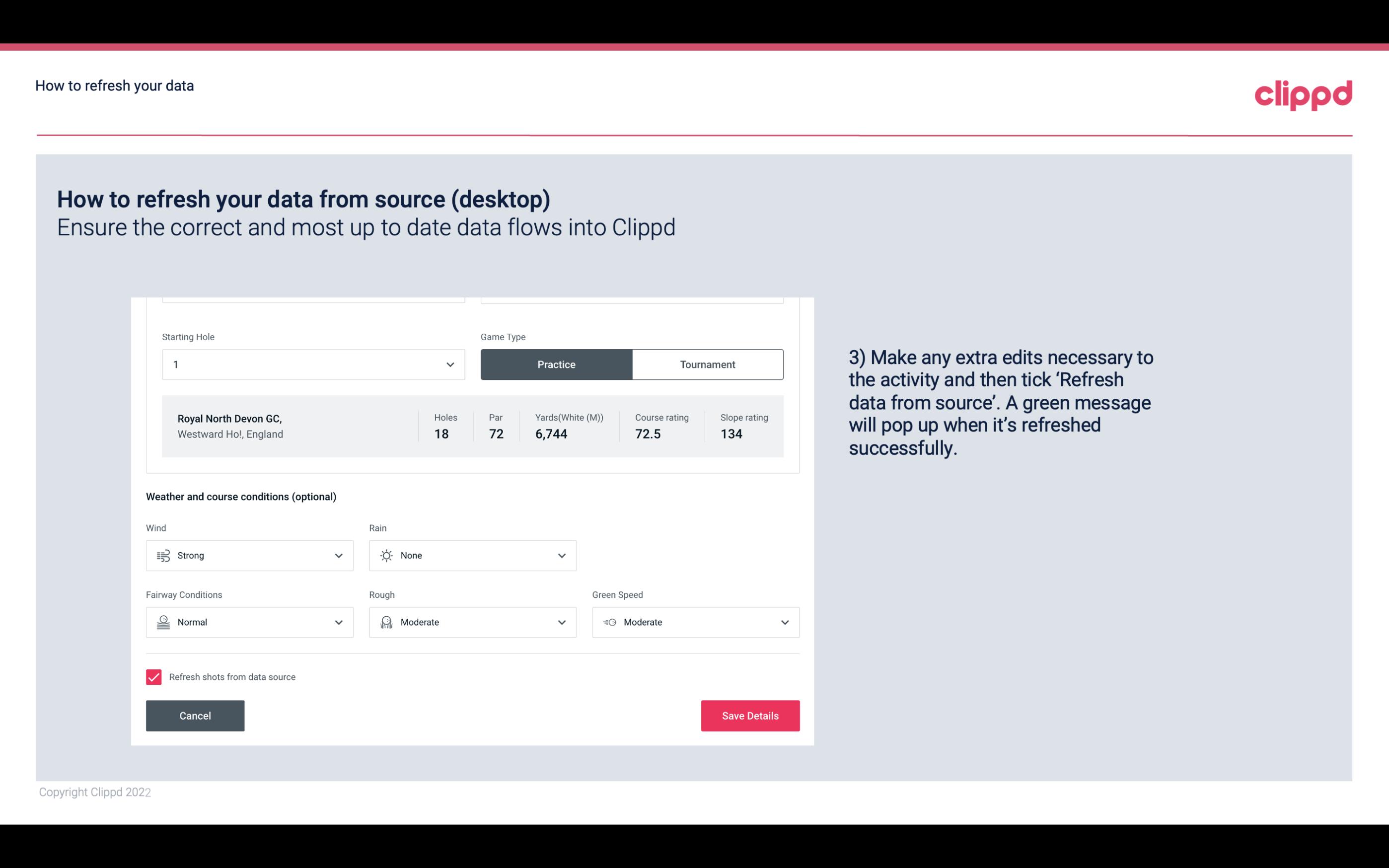Image resolution: width=1389 pixels, height=868 pixels.
Task: Toggle Tournament game type selection
Action: point(708,364)
